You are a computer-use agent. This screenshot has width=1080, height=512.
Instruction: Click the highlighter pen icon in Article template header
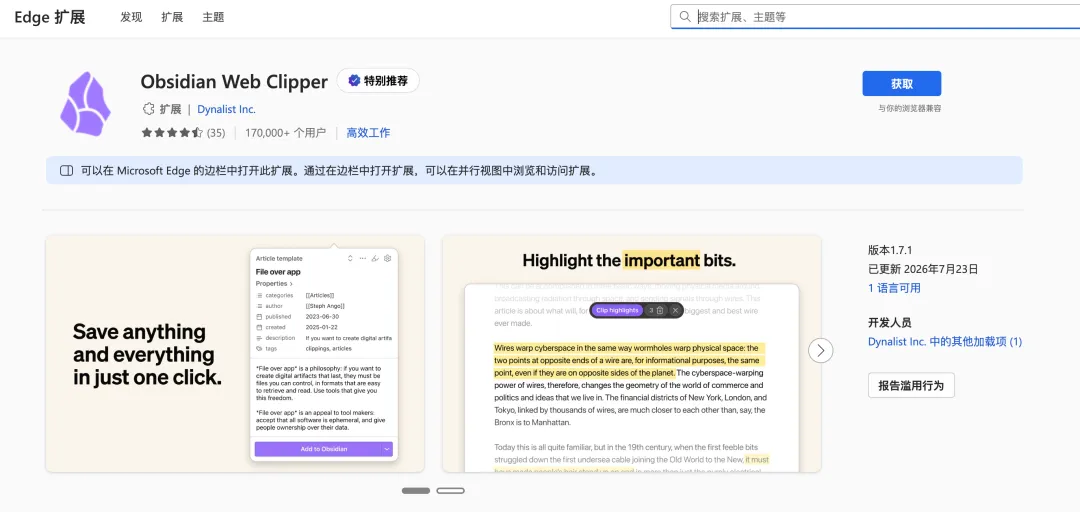pyautogui.click(x=375, y=258)
